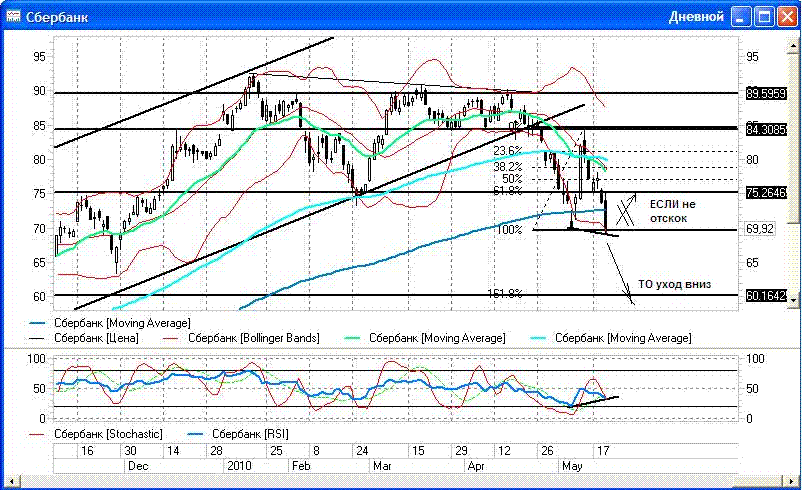802x490 pixels.
Task: Select the 'Сбербанк [Цена]' legend entry
Action: (83, 338)
